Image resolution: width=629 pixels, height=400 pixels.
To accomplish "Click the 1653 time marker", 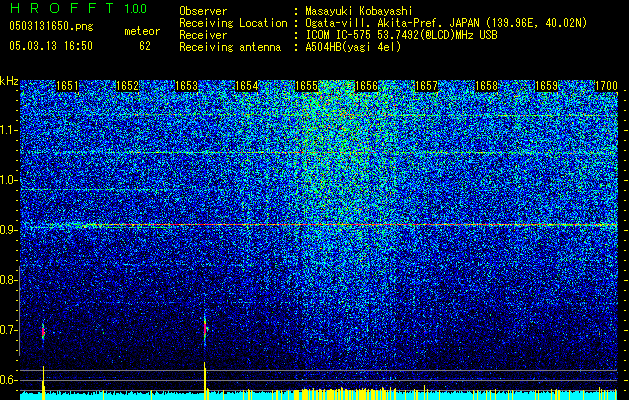I will [187, 86].
